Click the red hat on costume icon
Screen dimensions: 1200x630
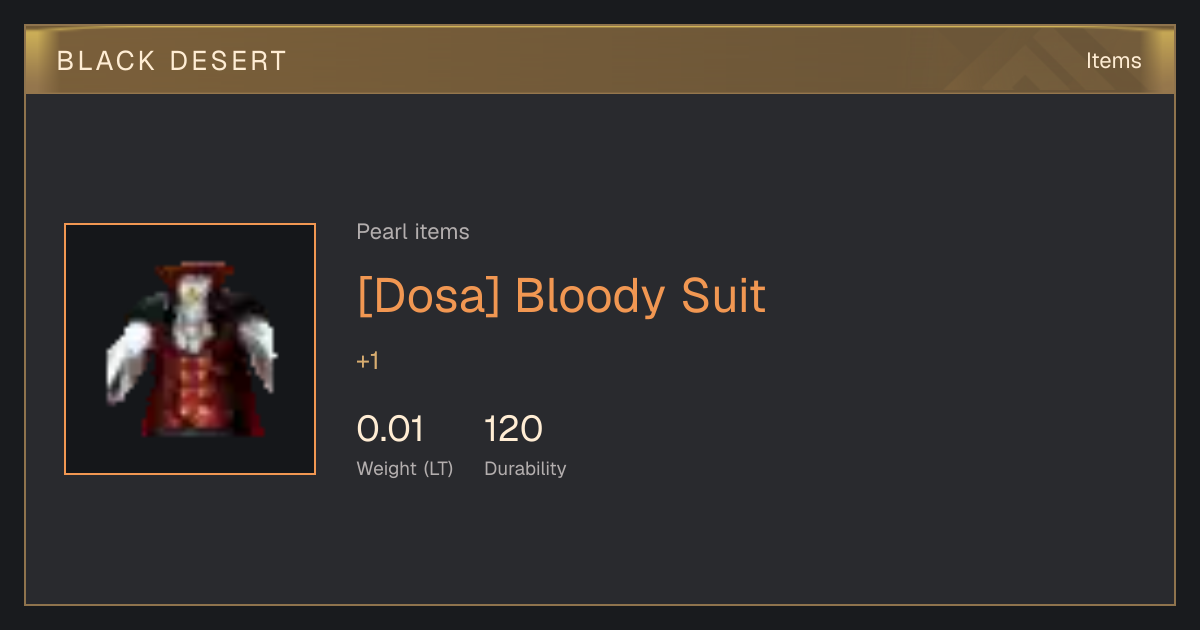click(194, 270)
